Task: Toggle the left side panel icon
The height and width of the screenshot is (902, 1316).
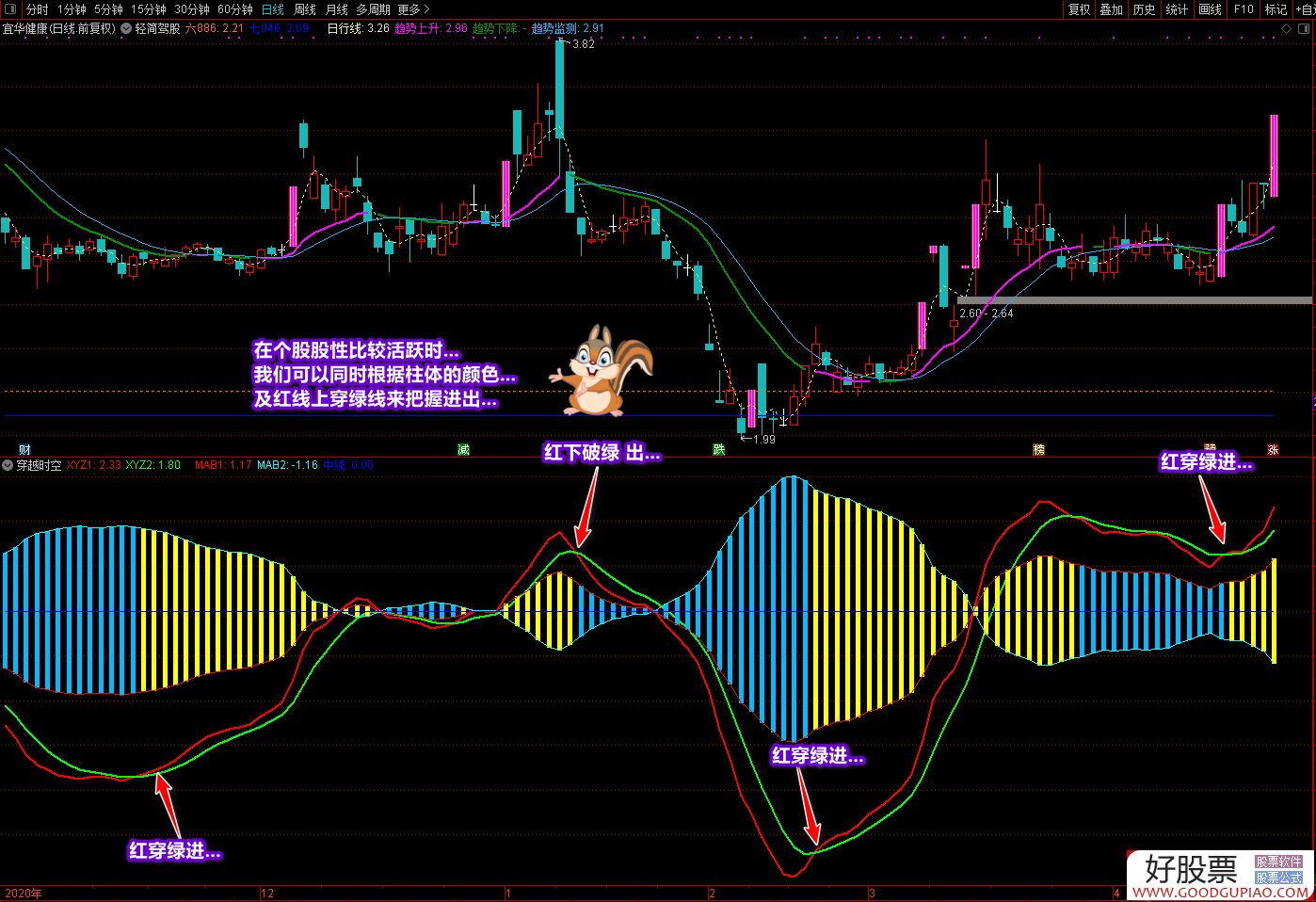Action: 11,9
